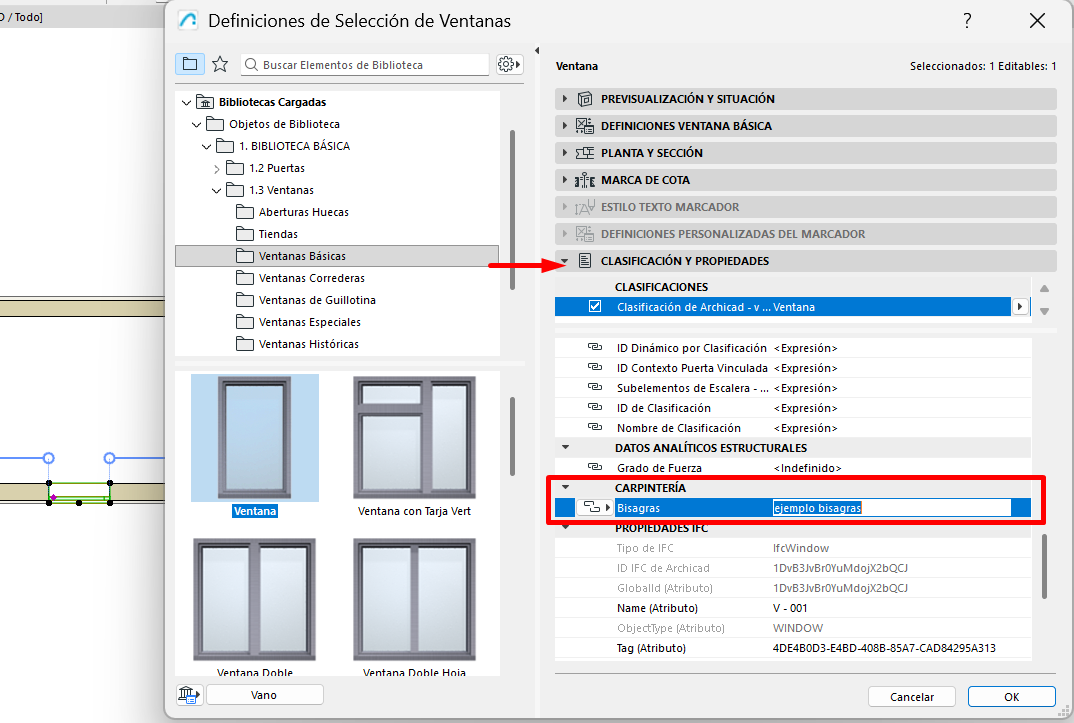This screenshot has width=1074, height=723.
Task: Open the library search settings gear
Action: tap(509, 64)
